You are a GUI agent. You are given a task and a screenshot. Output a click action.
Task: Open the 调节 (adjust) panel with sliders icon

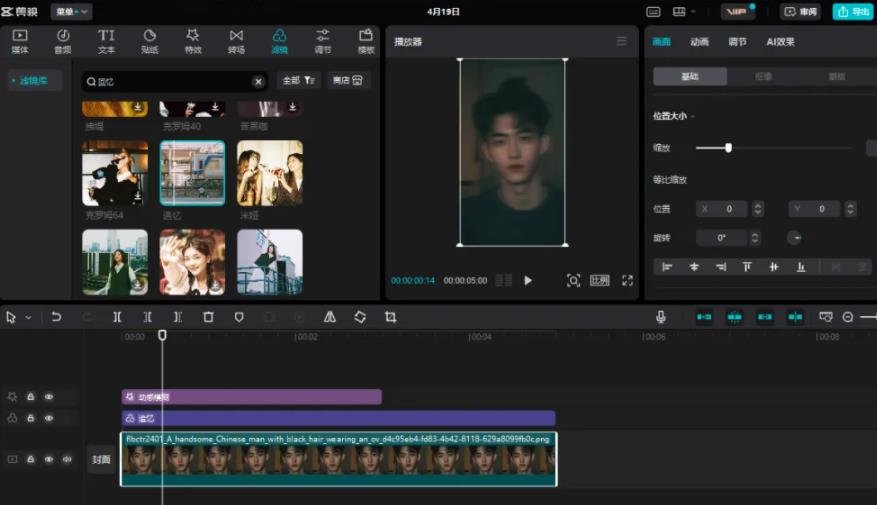323,41
